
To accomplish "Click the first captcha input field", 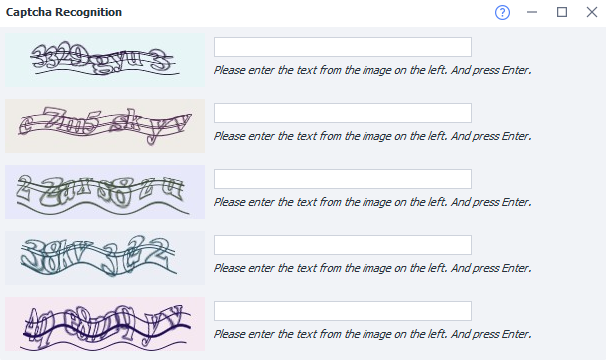I will click(x=343, y=47).
